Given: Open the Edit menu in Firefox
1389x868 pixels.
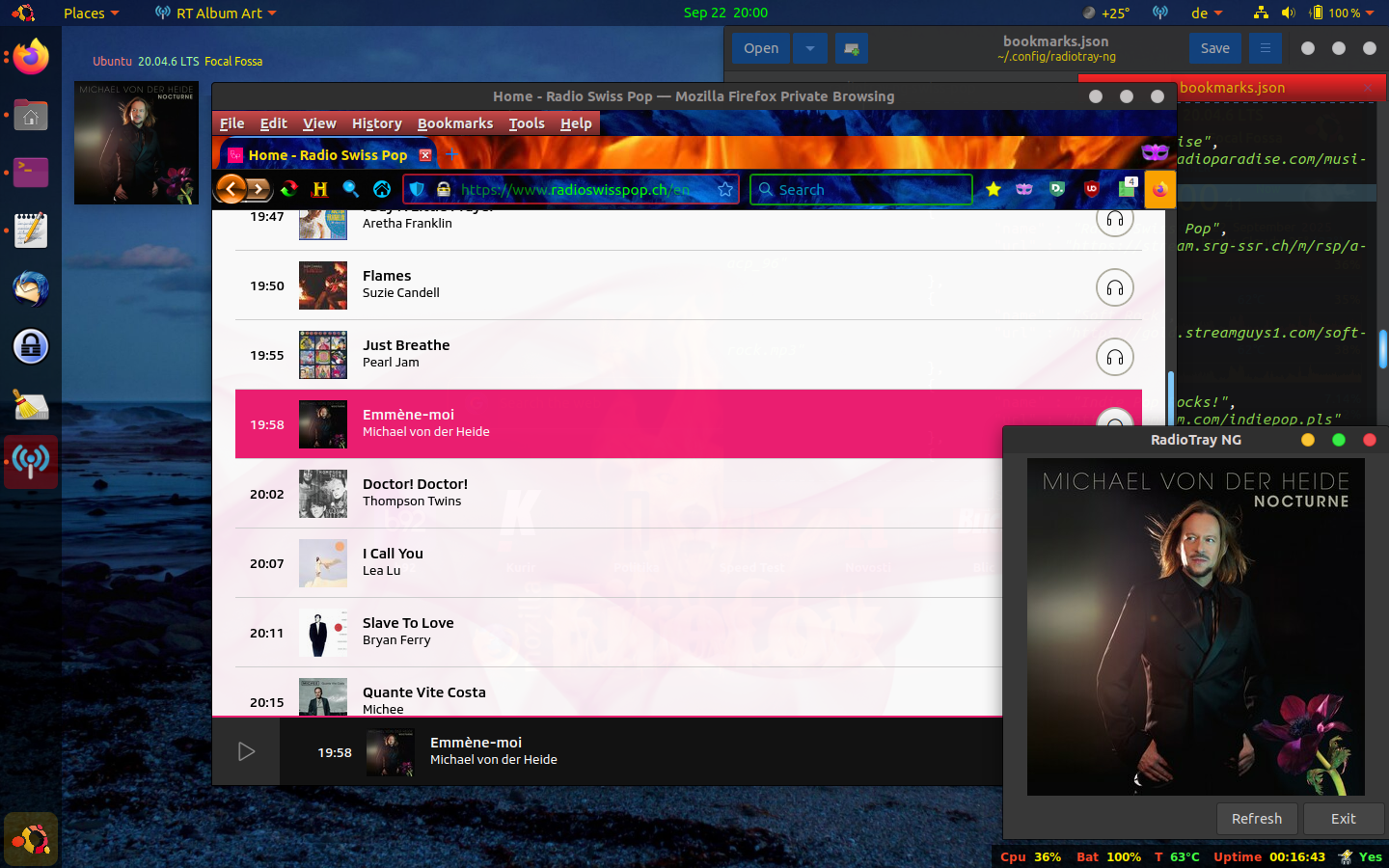Looking at the screenshot, I should 274,123.
